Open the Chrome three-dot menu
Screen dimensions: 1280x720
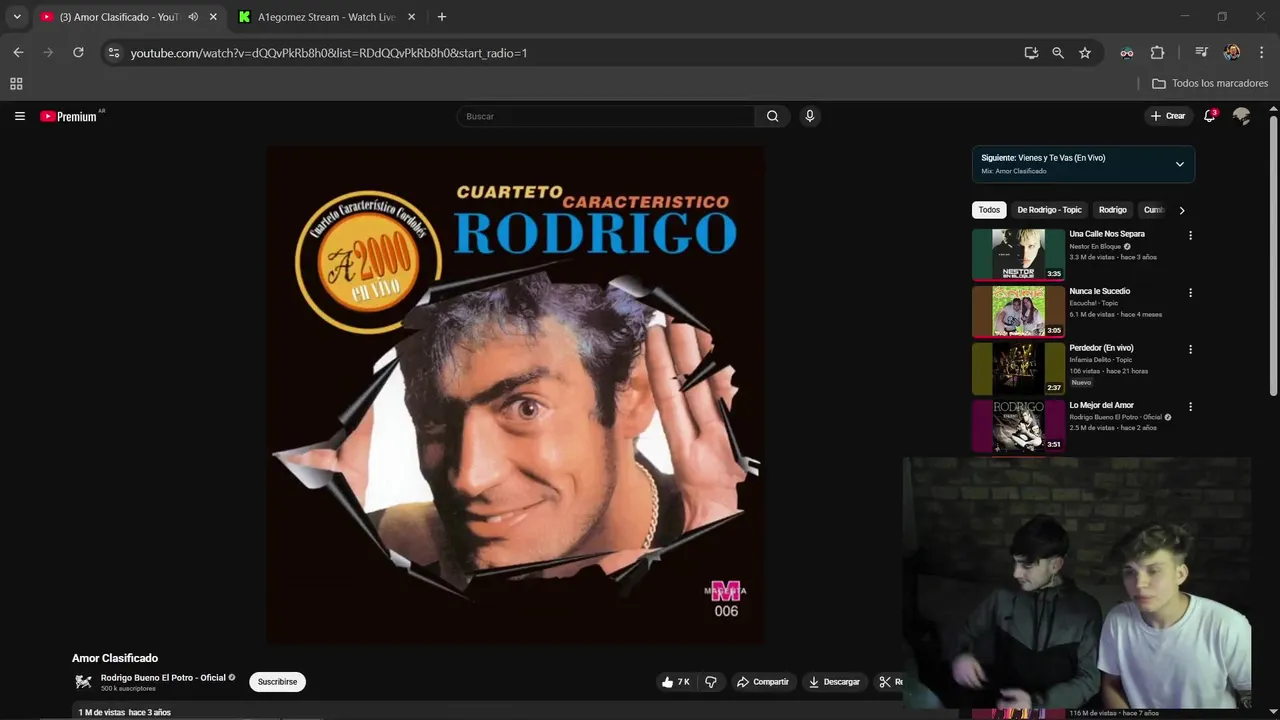[x=1262, y=53]
